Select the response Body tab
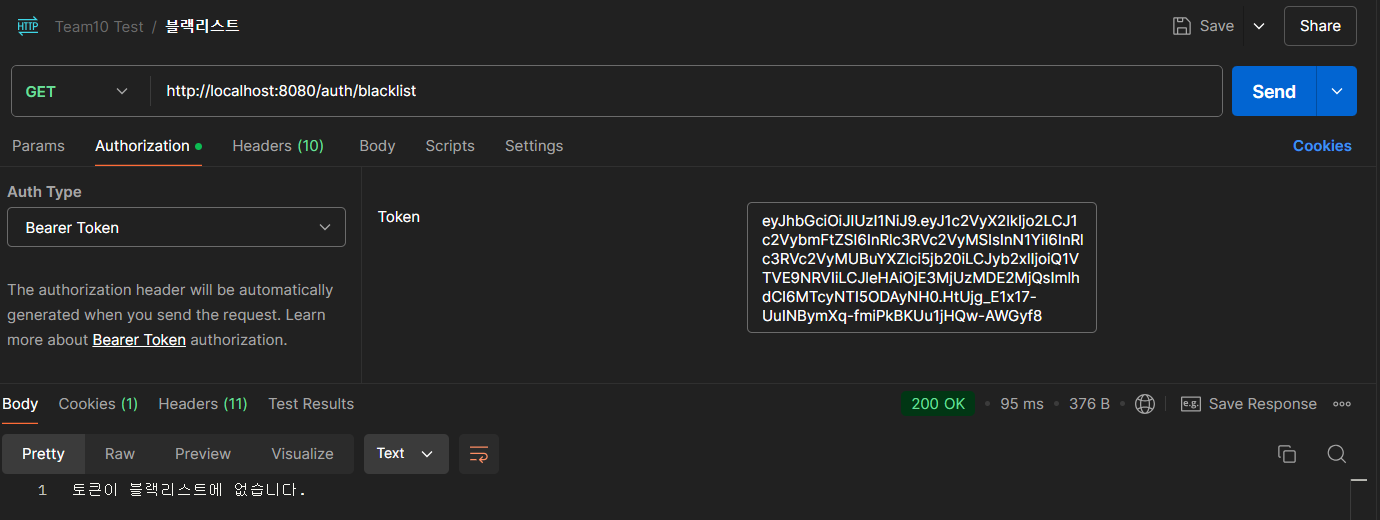The width and height of the screenshot is (1380, 520). pos(20,404)
